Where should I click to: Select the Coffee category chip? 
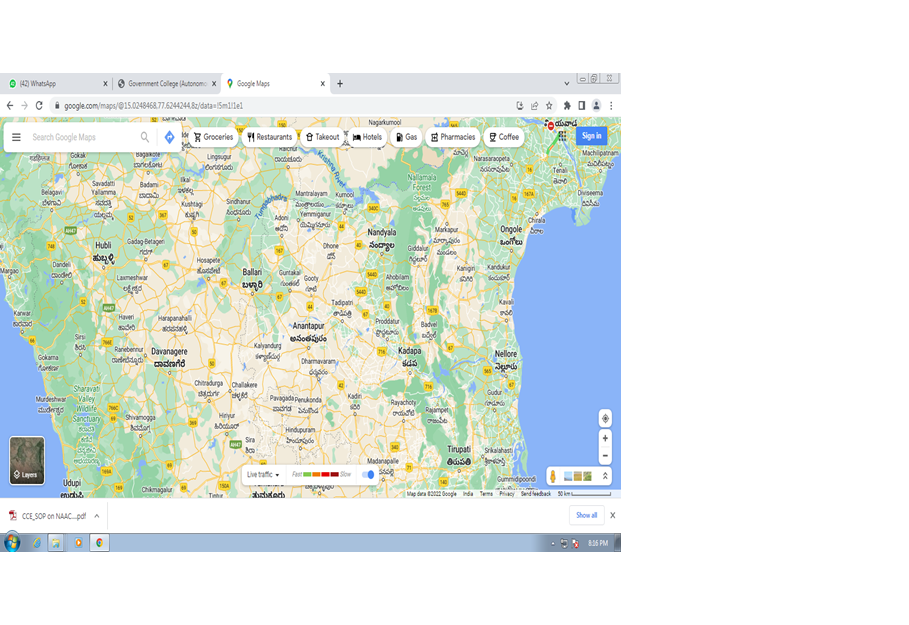click(504, 137)
